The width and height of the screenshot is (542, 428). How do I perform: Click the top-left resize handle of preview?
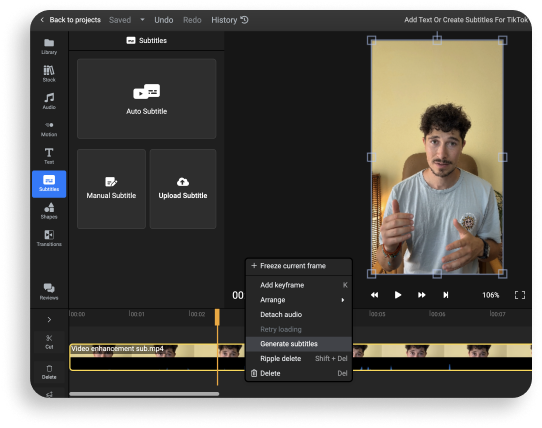[x=372, y=40]
